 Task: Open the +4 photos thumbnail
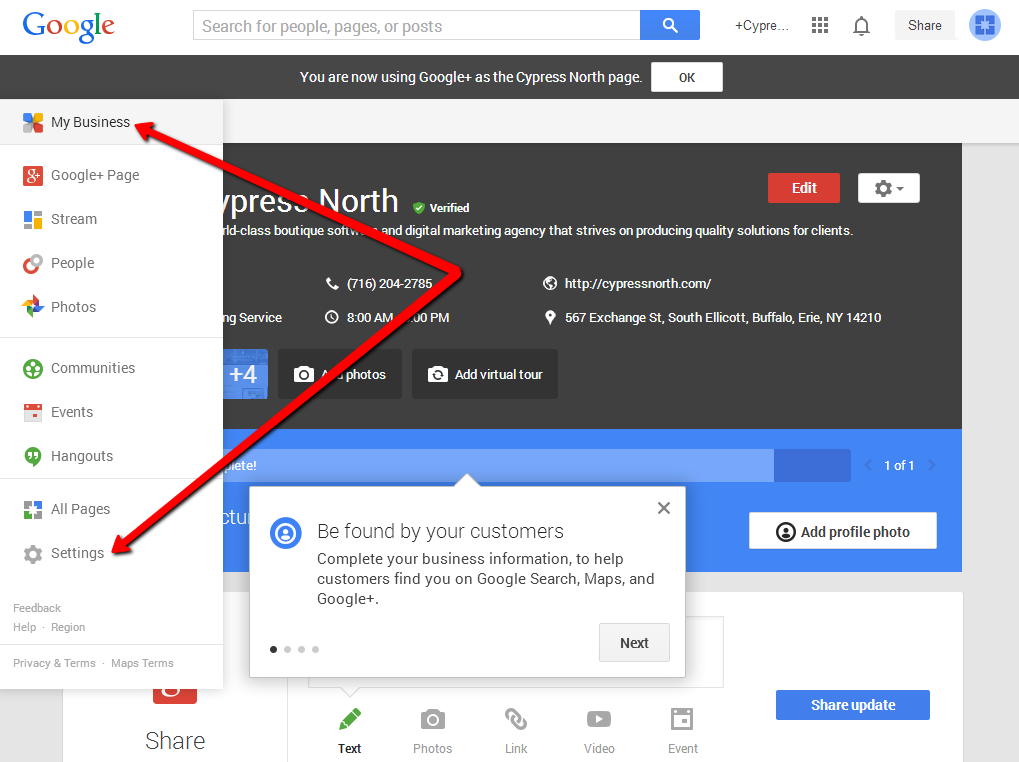click(x=245, y=374)
